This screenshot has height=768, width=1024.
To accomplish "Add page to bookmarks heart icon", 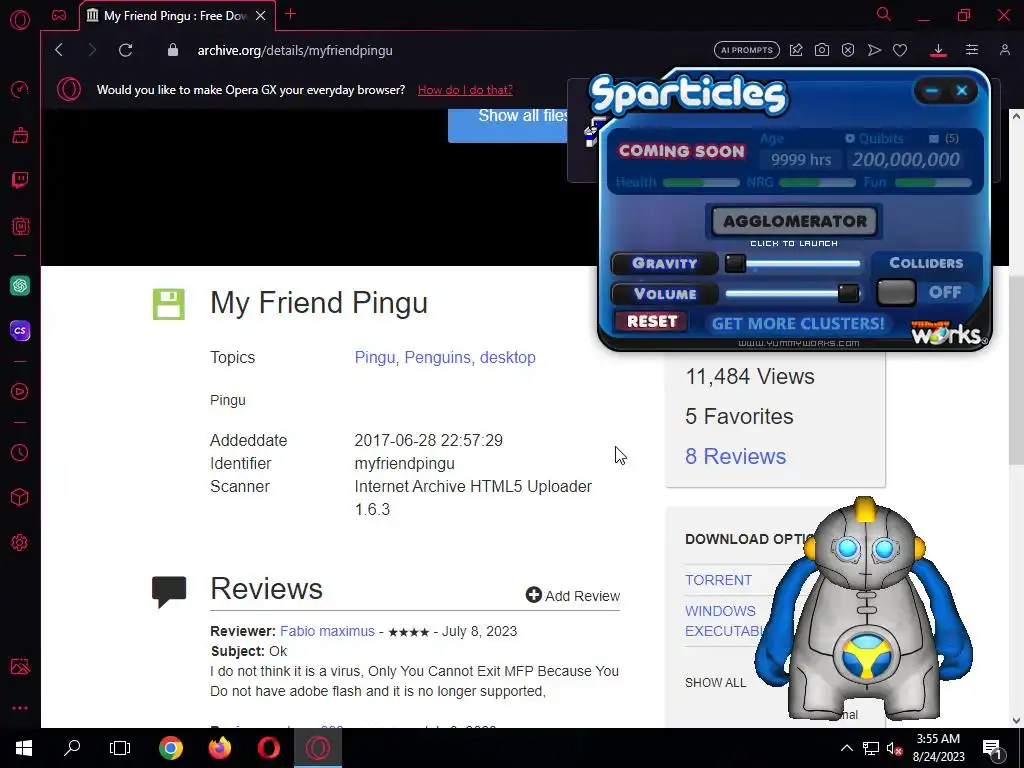I will [x=900, y=50].
